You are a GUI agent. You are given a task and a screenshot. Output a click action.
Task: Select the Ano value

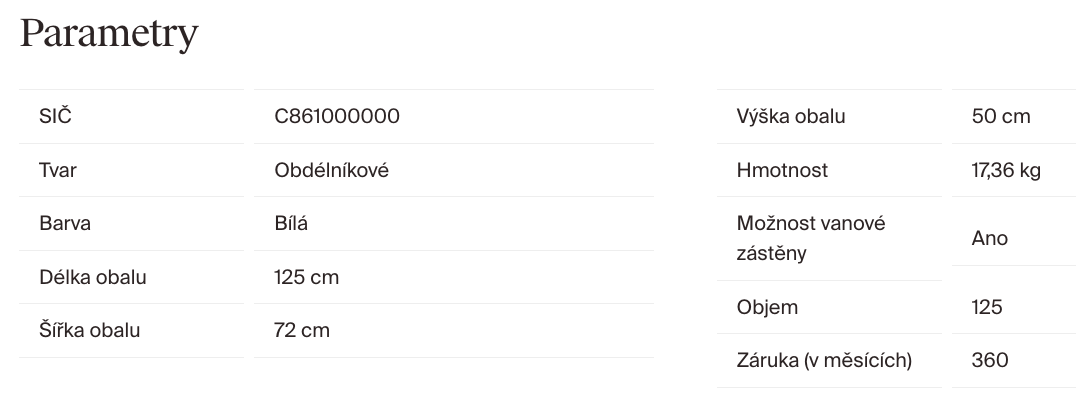990,238
